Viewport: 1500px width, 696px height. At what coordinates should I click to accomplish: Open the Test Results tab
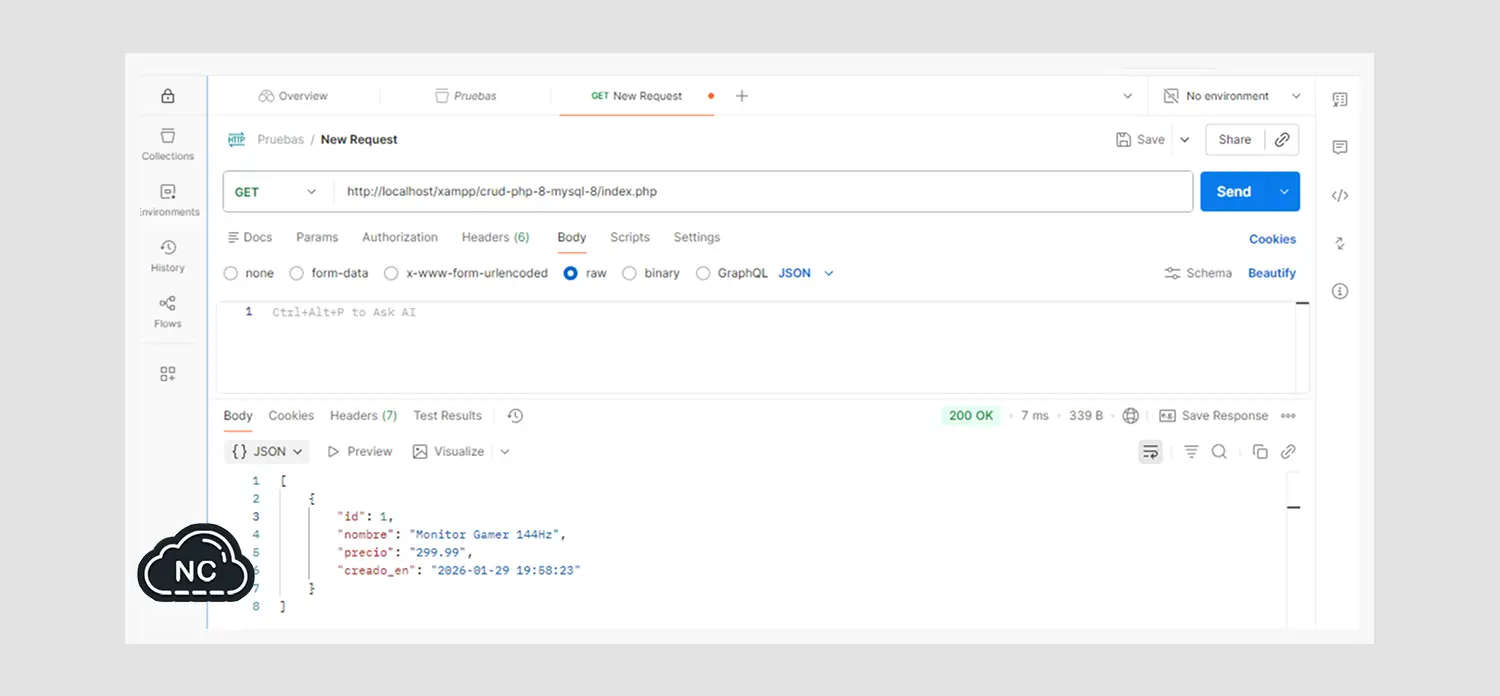(448, 416)
